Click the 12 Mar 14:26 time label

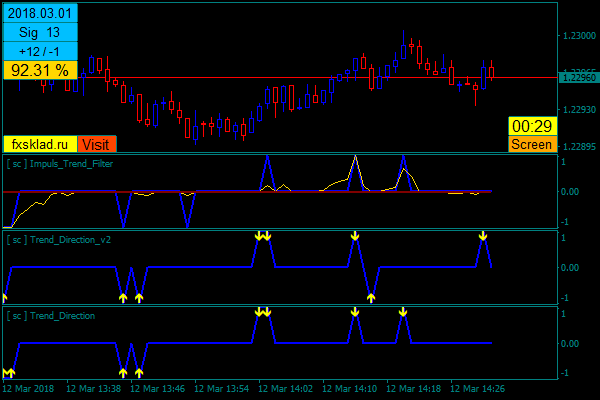[x=478, y=389]
